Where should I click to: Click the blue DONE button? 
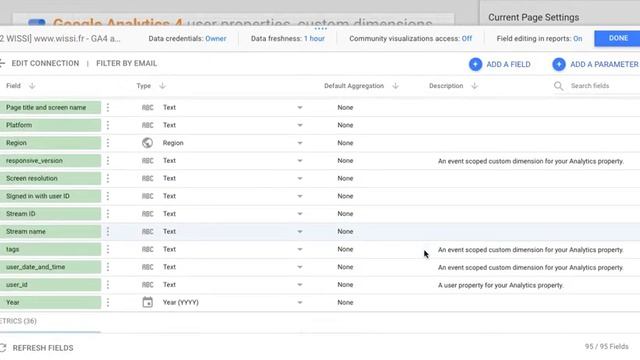pyautogui.click(x=617, y=38)
